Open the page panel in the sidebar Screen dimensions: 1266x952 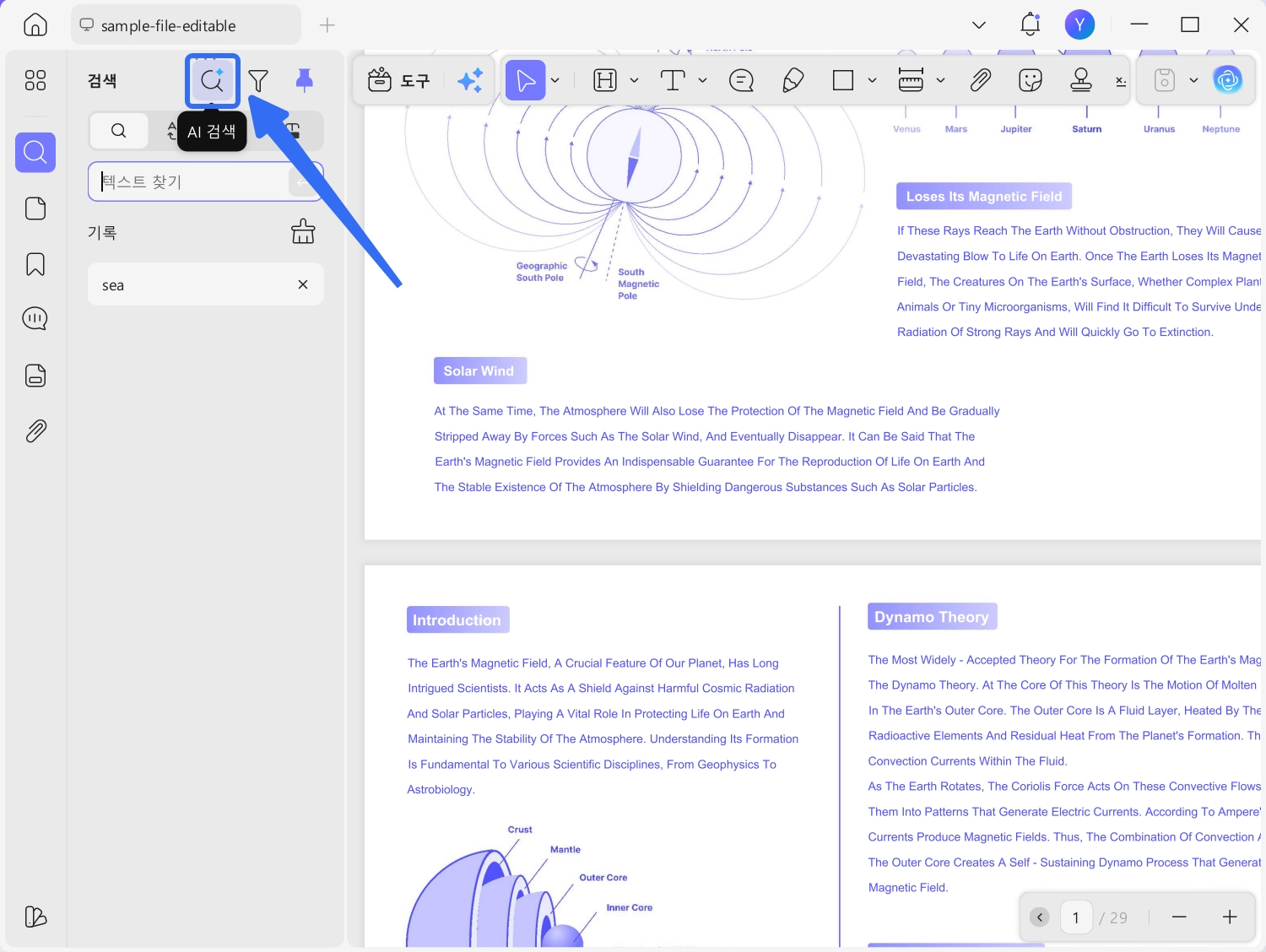click(35, 208)
